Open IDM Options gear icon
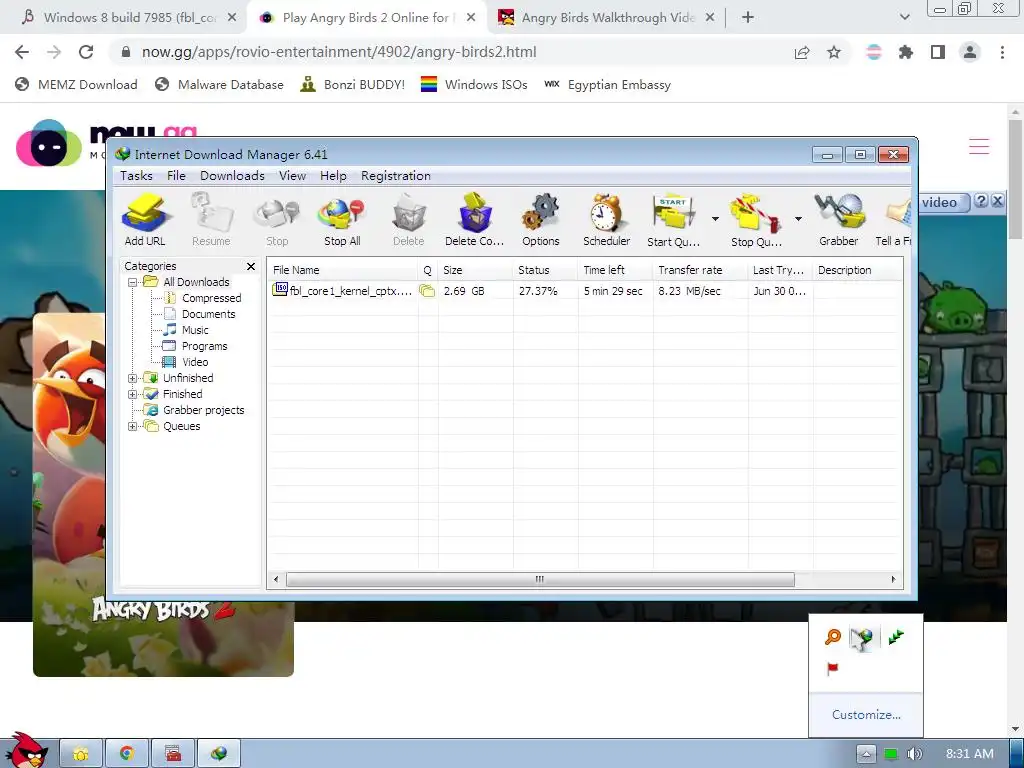1024x768 pixels. (x=541, y=220)
